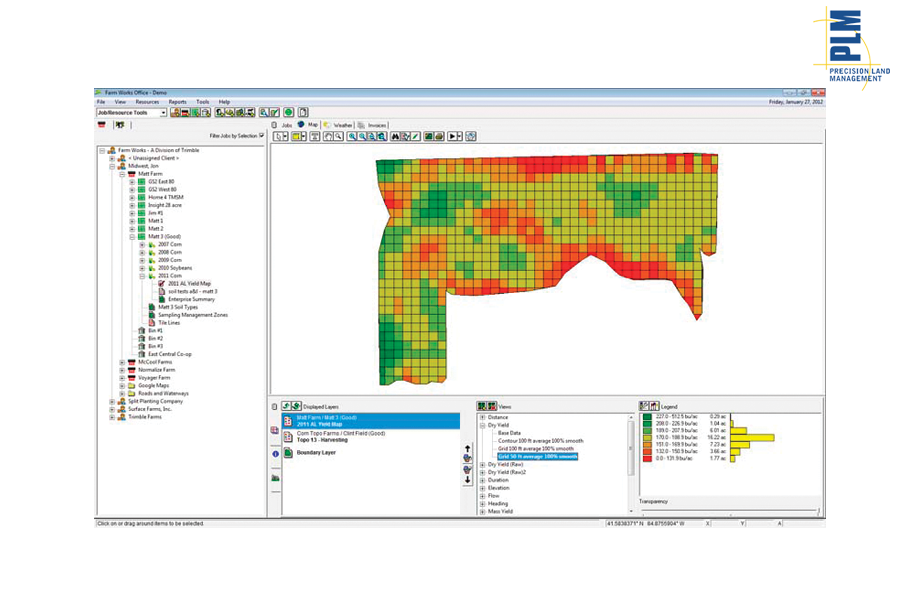Viewport: 900px width, 610px height.
Task: Click the second icon in the Views panel header
Action: [492, 406]
